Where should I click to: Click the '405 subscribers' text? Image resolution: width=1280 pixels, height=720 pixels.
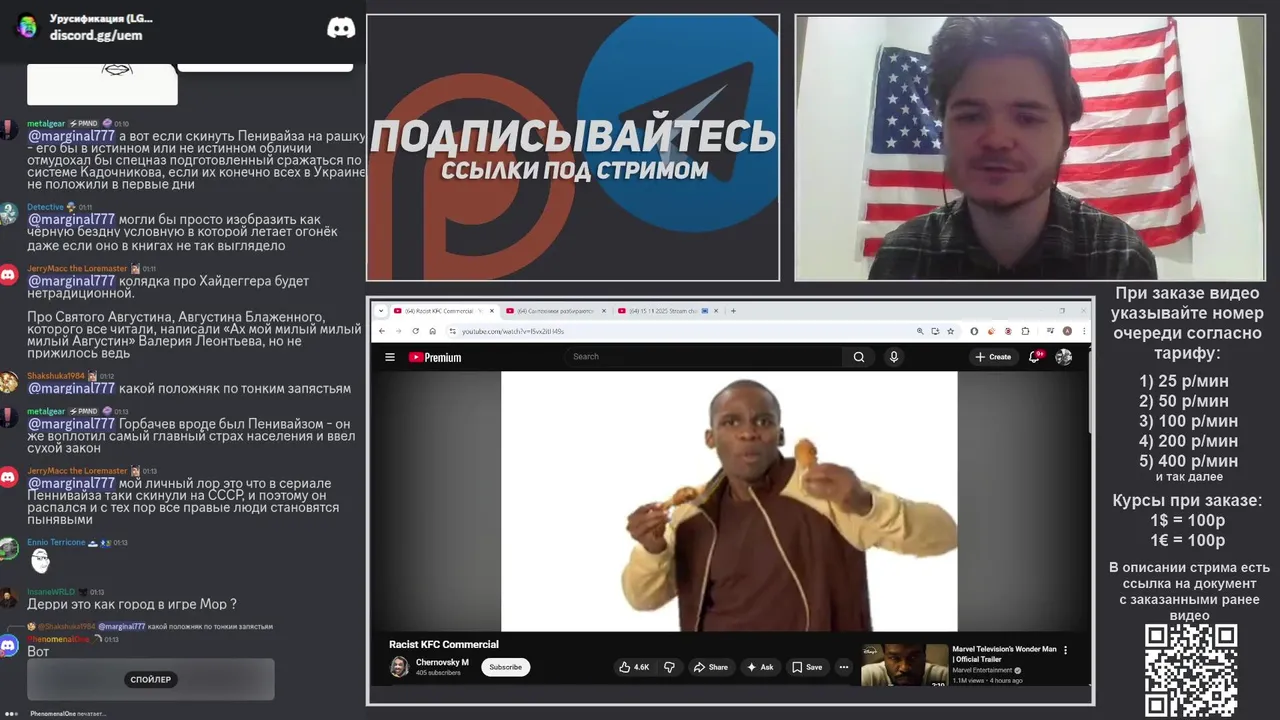coord(438,673)
